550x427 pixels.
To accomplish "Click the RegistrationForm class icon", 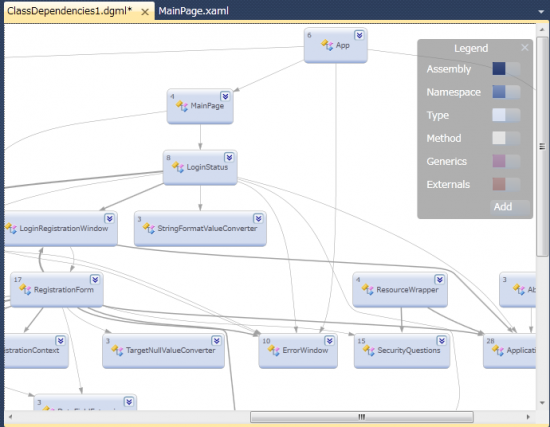I will click(x=25, y=290).
